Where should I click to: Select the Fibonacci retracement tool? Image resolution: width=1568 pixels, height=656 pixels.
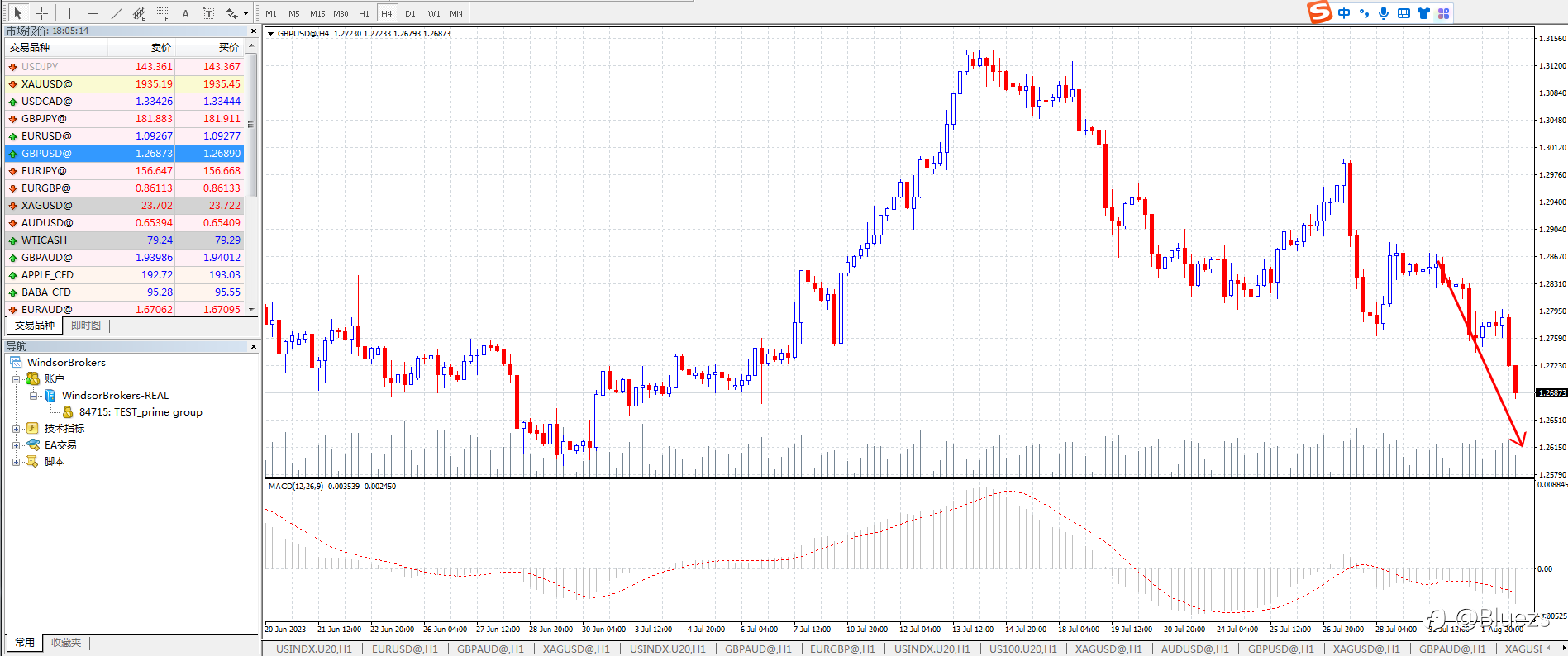[162, 12]
